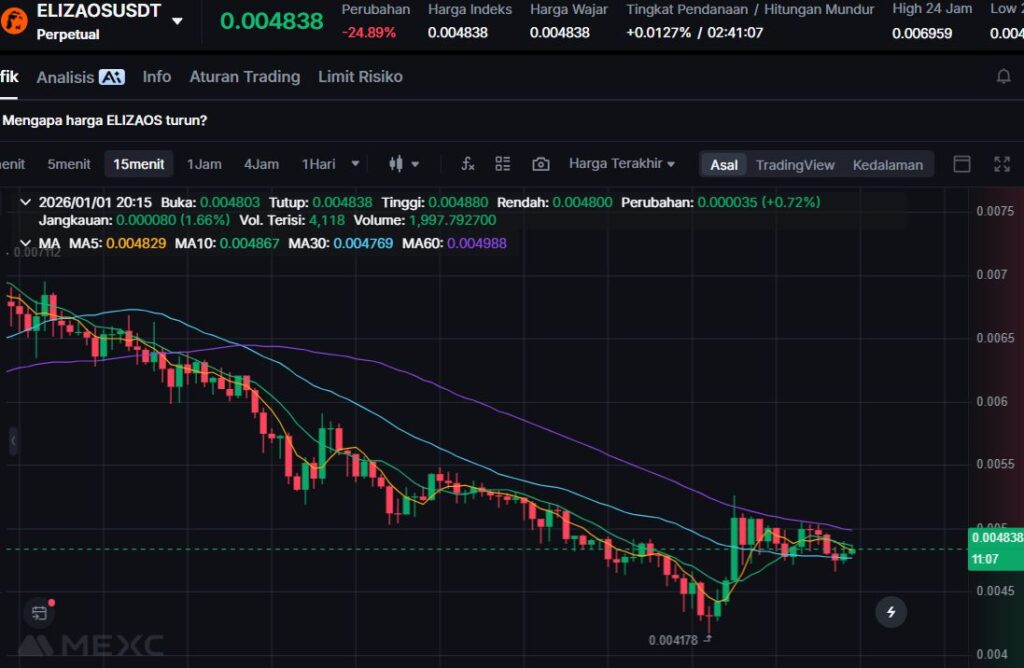Click the chart layout window icon
Image resolution: width=1024 pixels, height=668 pixels.
click(962, 164)
